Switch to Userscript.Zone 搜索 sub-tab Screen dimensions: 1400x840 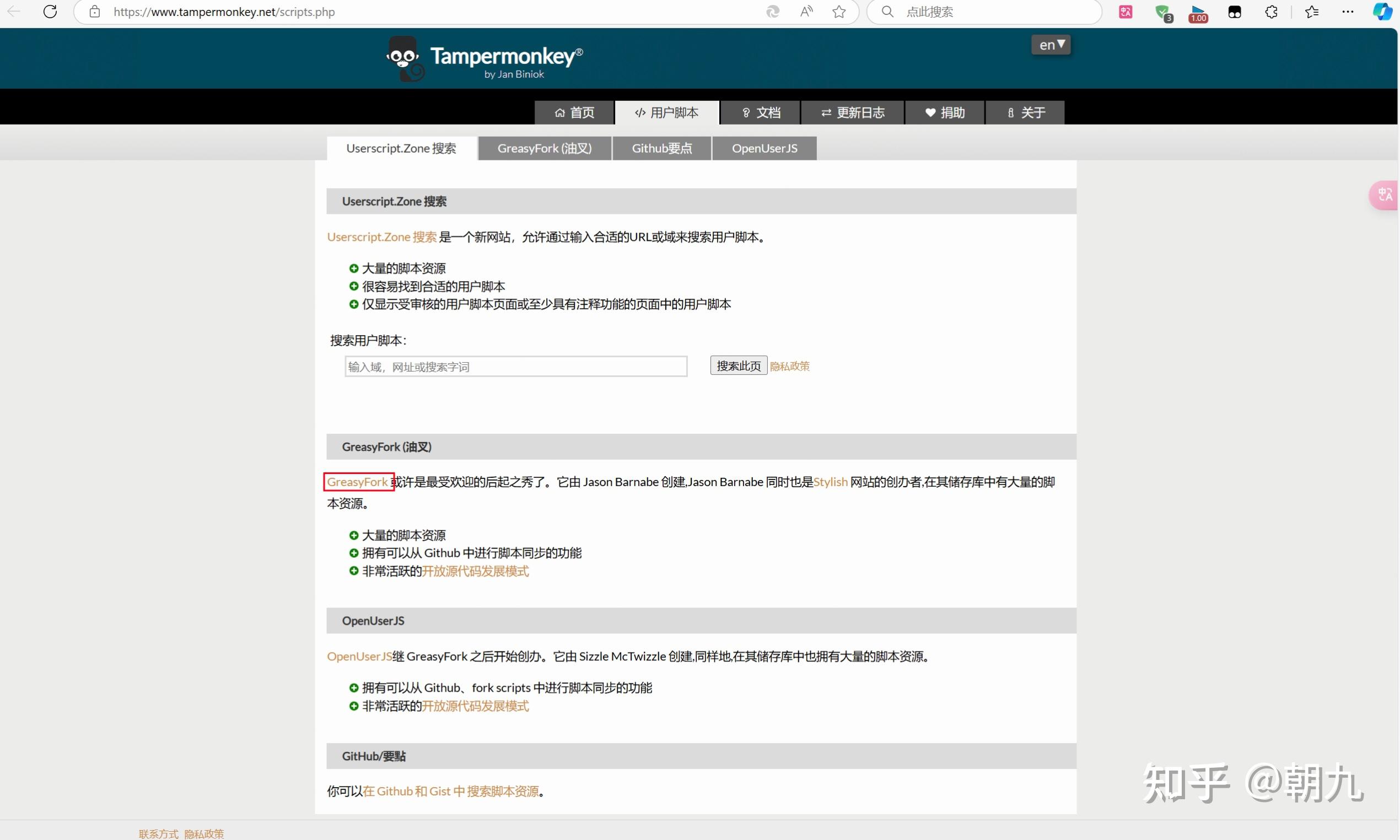tap(401, 148)
